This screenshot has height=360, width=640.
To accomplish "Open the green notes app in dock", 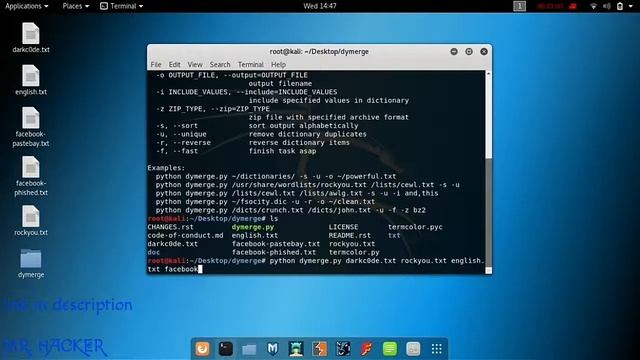I will [390, 349].
